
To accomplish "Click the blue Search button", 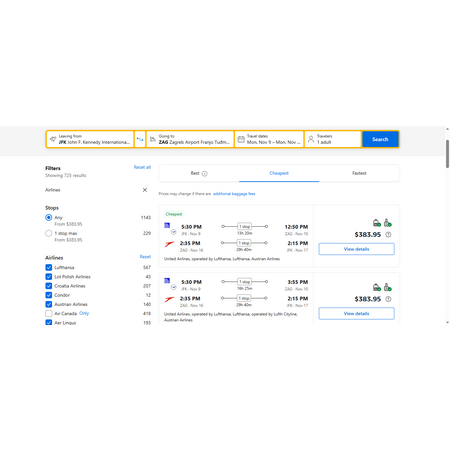I will tap(380, 139).
